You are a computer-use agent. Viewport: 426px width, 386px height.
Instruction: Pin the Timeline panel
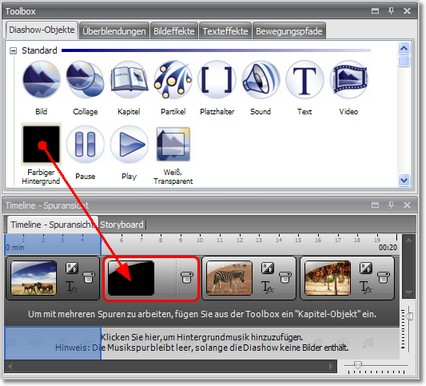click(x=391, y=205)
